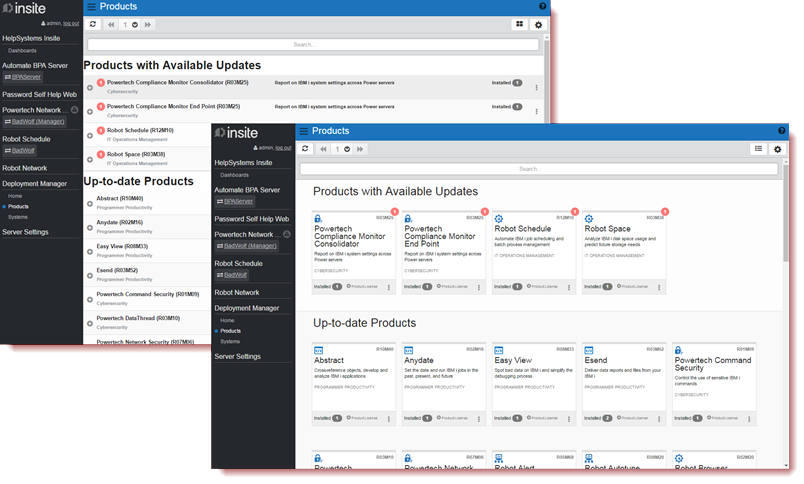Select Systems under Deployment Manager in front sidebar
This screenshot has height=484, width=804.
[229, 341]
